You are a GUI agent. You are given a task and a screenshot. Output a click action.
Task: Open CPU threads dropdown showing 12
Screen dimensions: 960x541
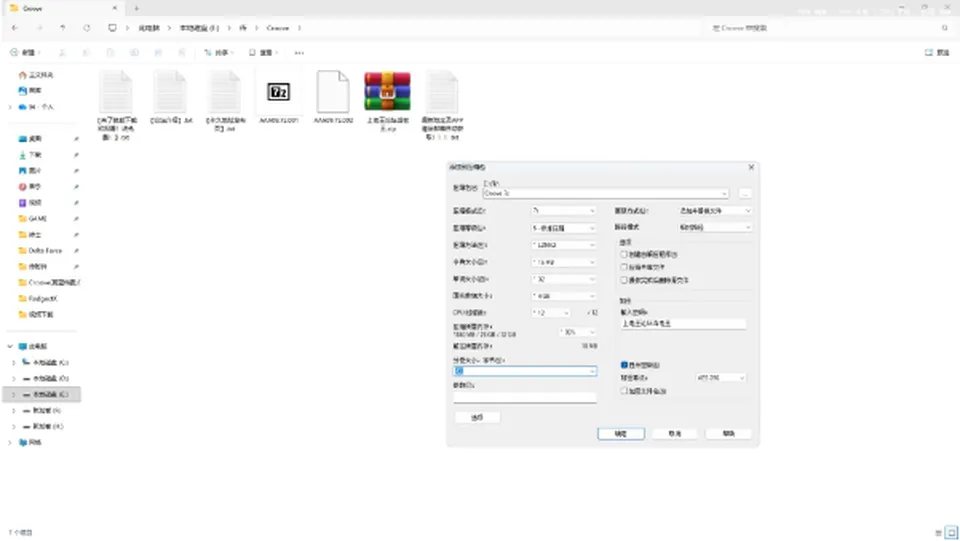(550, 313)
